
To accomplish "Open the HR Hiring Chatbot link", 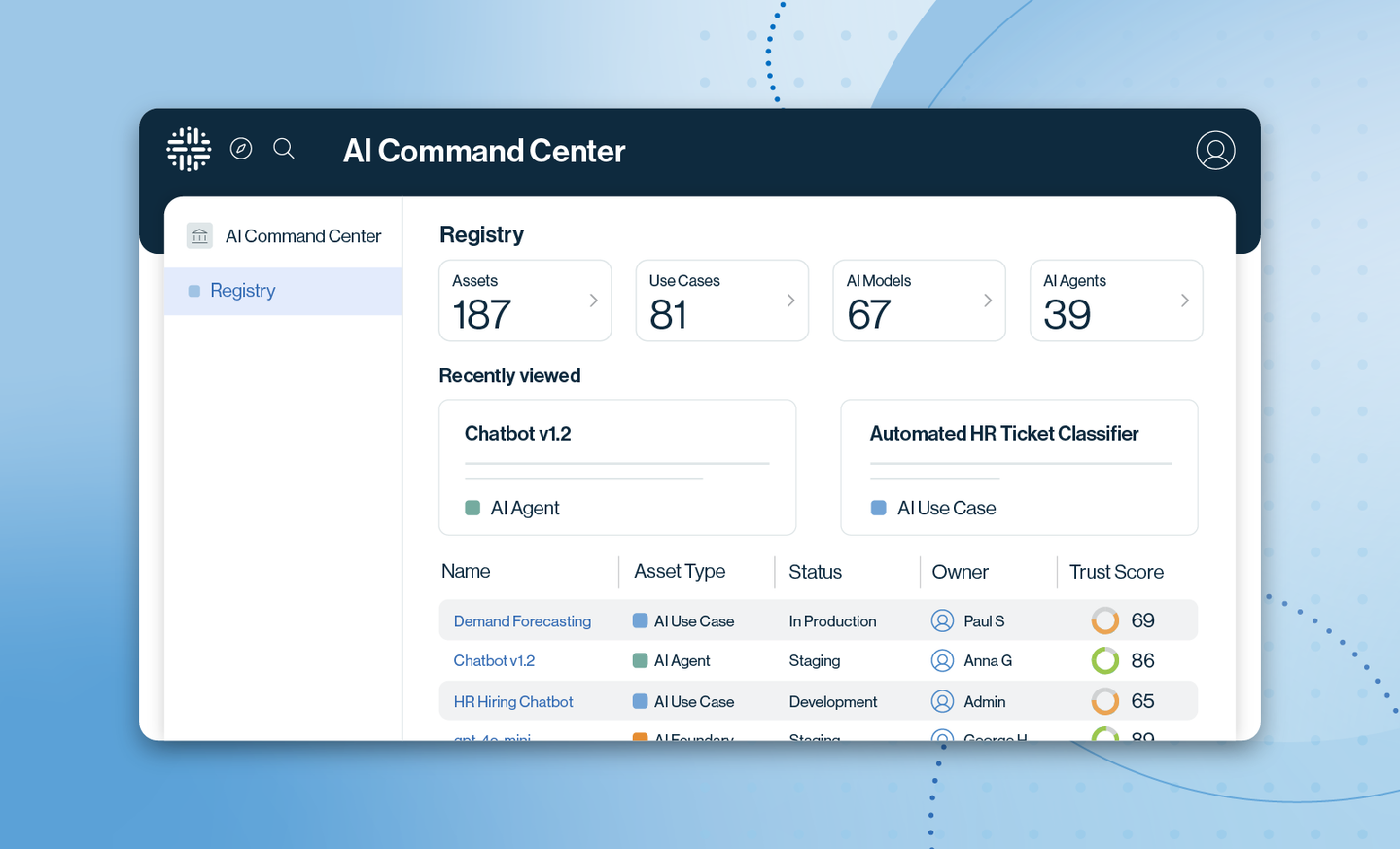I will coord(513,702).
